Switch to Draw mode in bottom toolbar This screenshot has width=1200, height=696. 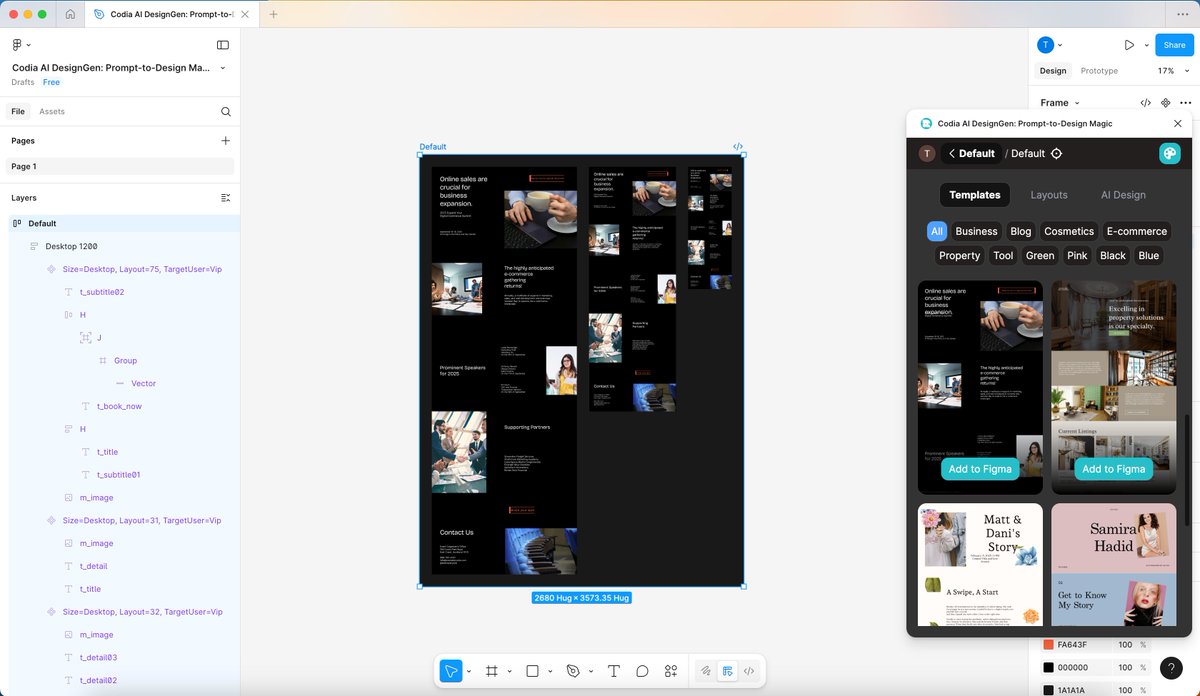coord(705,671)
